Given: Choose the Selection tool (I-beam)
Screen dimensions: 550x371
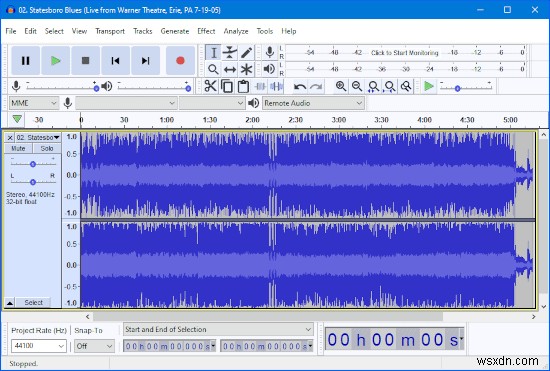Looking at the screenshot, I should pos(213,53).
